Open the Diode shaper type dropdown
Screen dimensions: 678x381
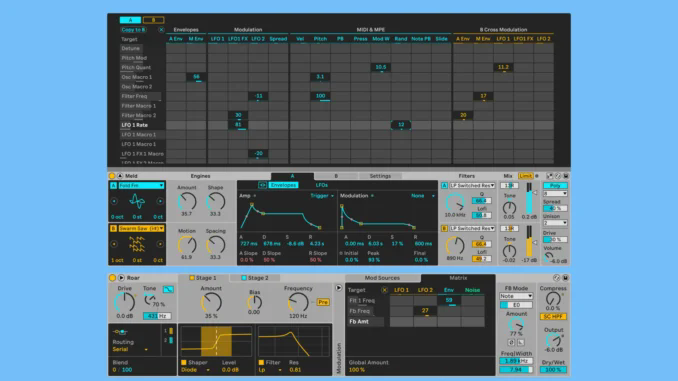[195, 370]
